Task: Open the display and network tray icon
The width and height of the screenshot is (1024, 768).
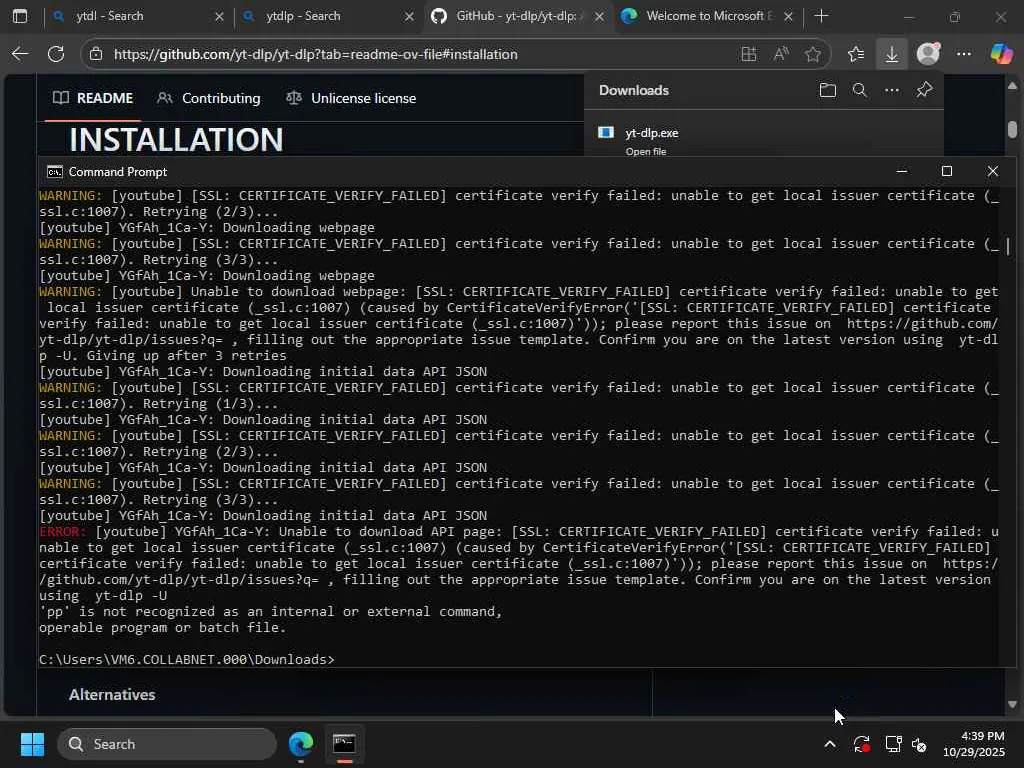Action: pyautogui.click(x=893, y=744)
